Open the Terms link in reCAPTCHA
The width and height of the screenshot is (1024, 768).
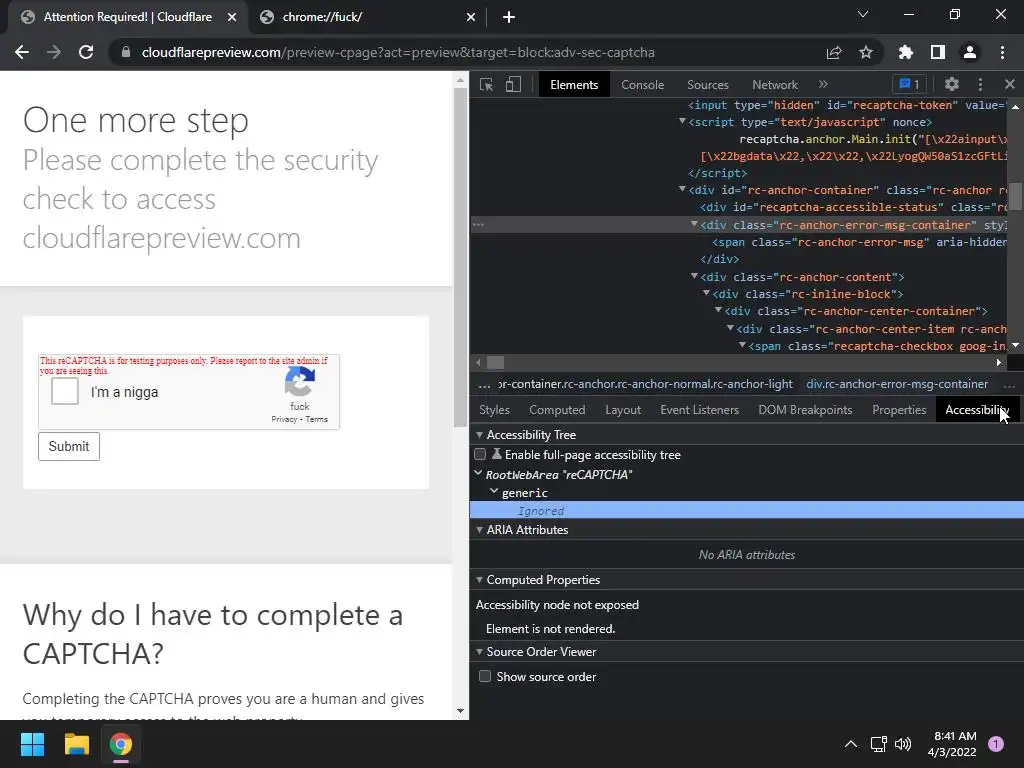coord(317,419)
